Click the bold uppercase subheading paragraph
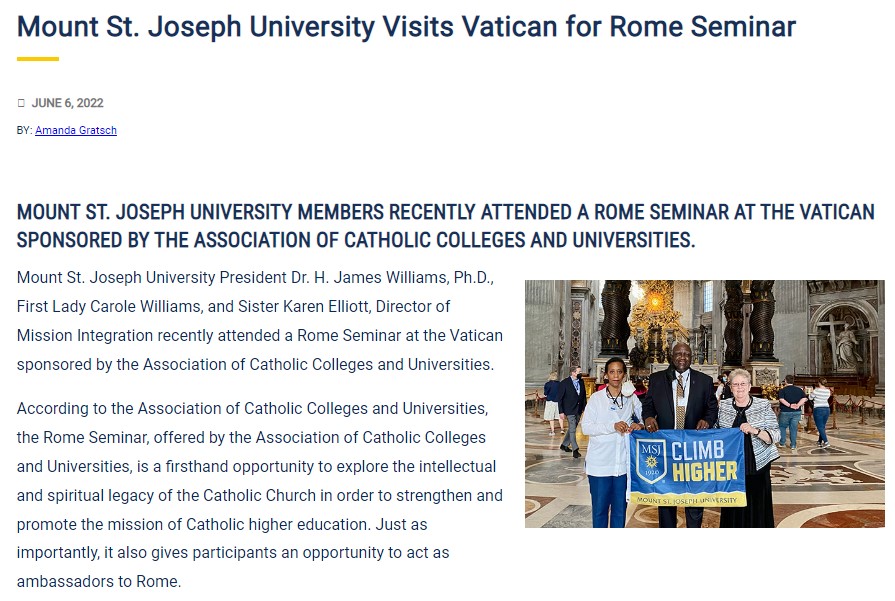Screen dimensions: 895x601 [x=445, y=226]
